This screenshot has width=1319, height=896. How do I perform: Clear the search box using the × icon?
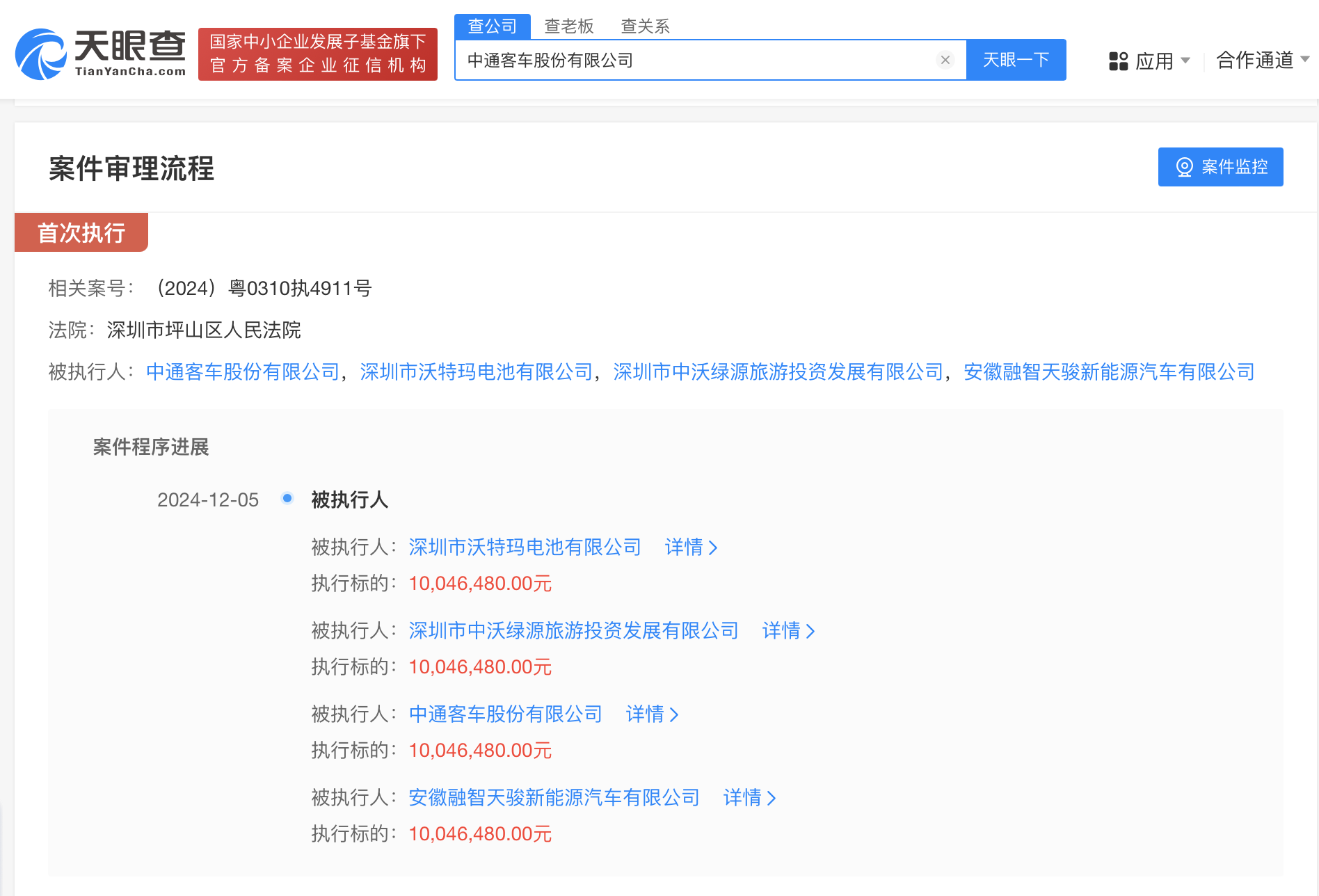pos(945,60)
